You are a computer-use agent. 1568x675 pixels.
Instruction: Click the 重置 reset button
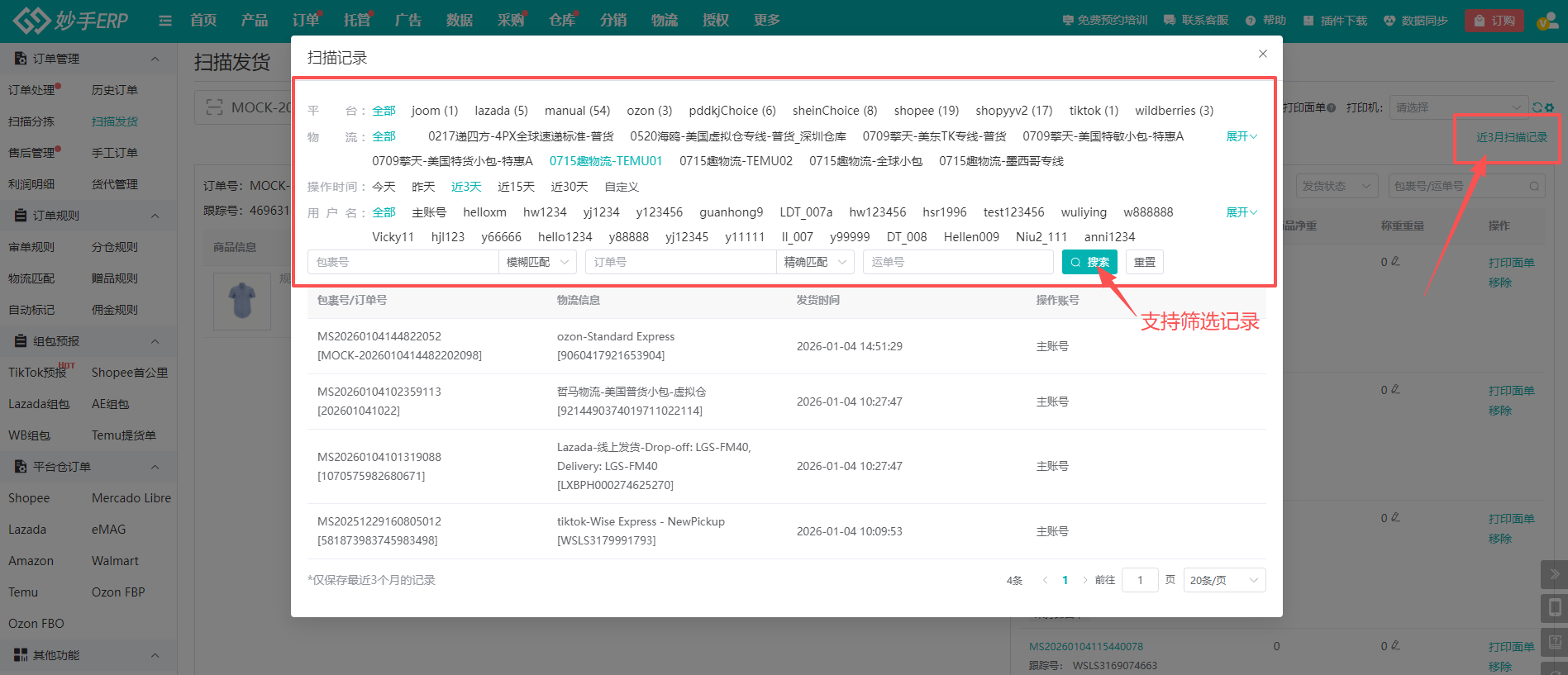coord(1144,262)
